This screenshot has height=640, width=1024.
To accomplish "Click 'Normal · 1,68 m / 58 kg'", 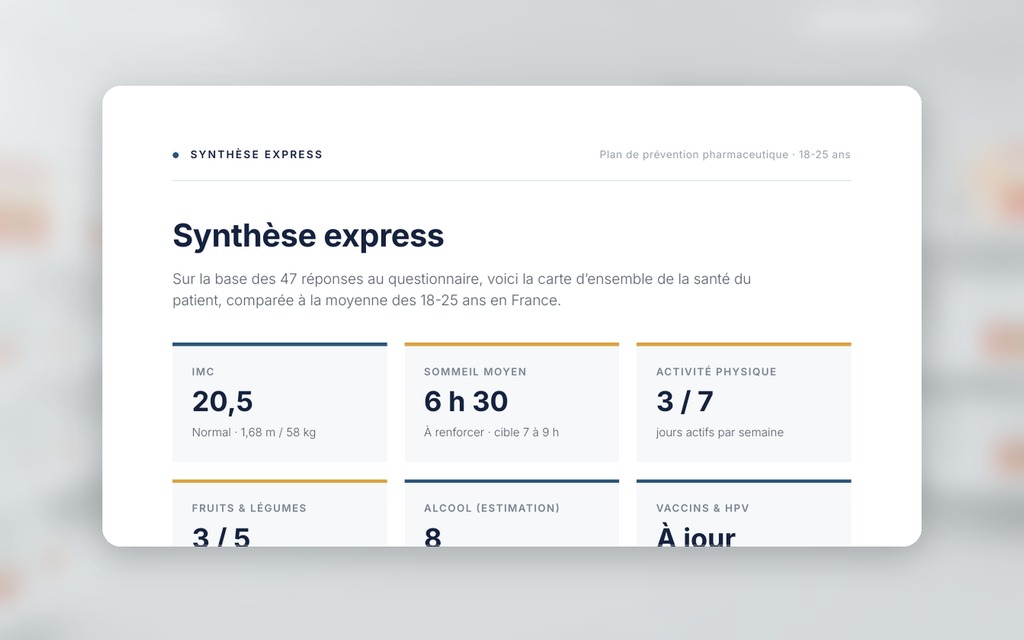I will pos(254,432).
